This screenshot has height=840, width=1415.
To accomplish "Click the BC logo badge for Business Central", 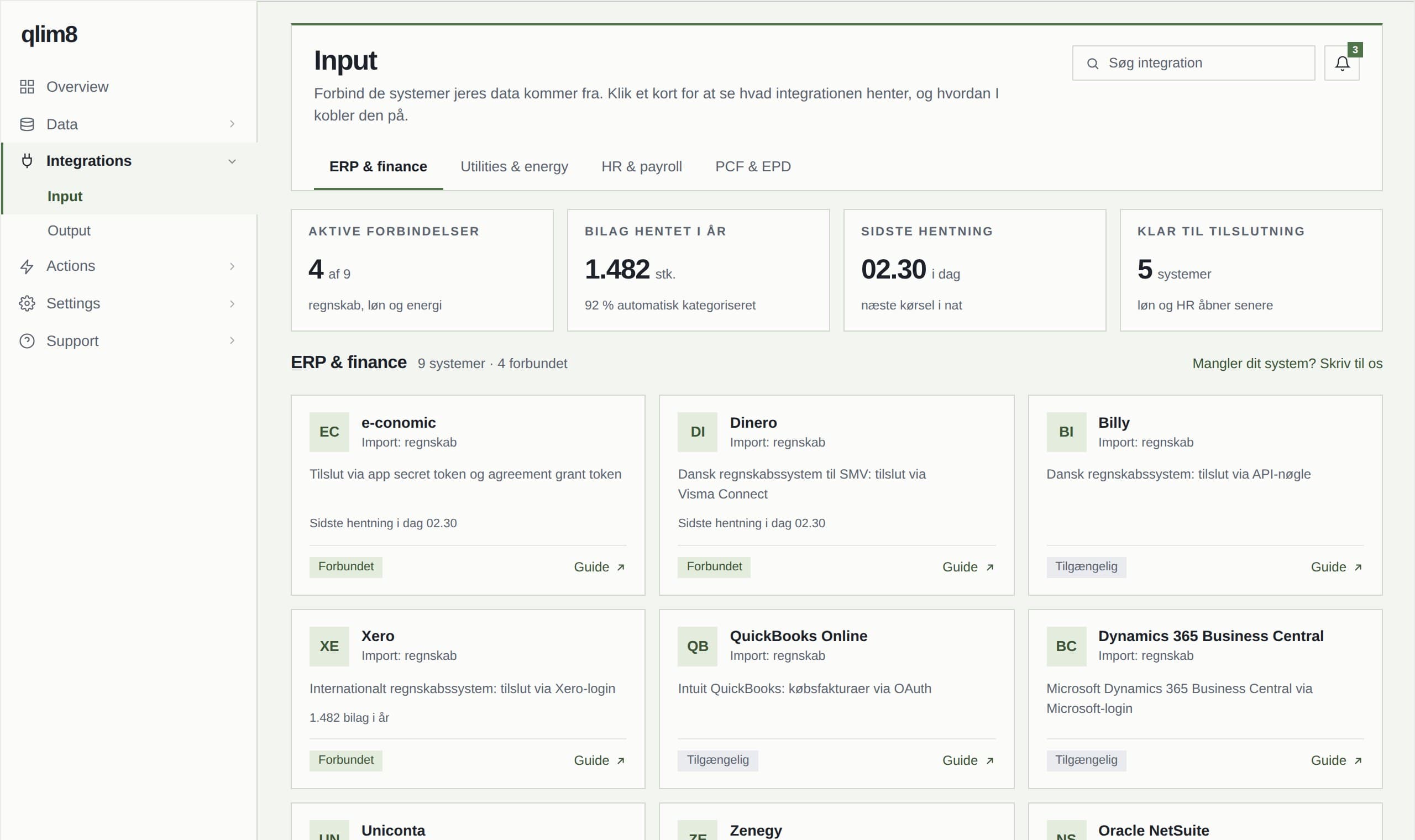I will [1066, 646].
